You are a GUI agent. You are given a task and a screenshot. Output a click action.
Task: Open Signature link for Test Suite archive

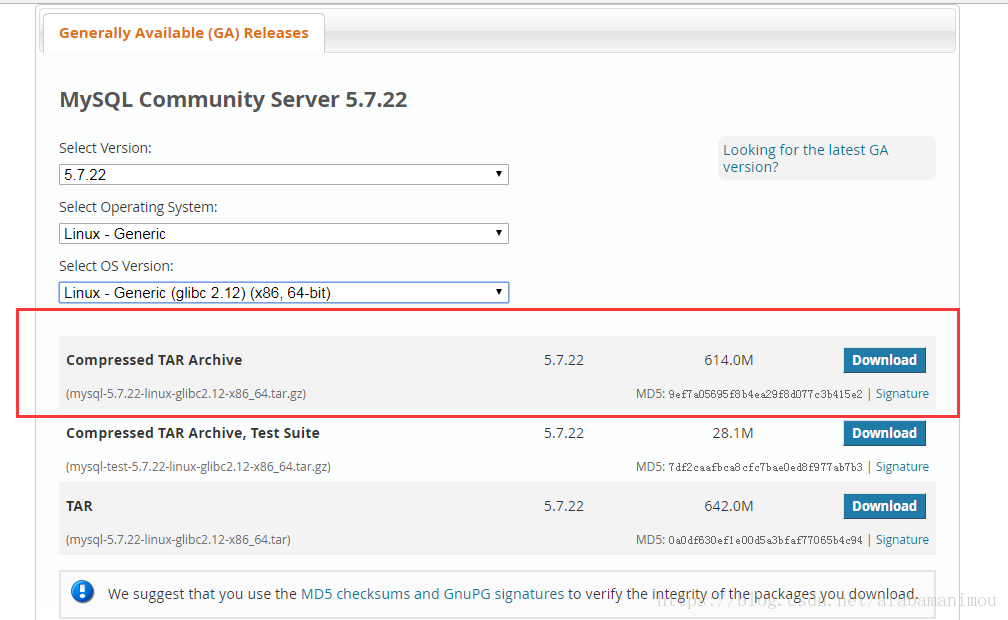click(x=902, y=466)
